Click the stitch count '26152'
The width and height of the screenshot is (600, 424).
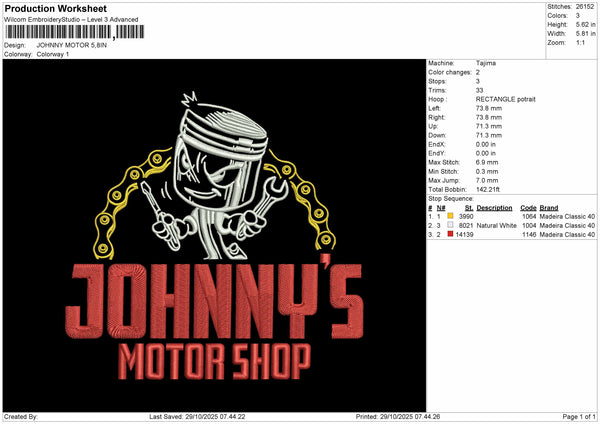585,7
